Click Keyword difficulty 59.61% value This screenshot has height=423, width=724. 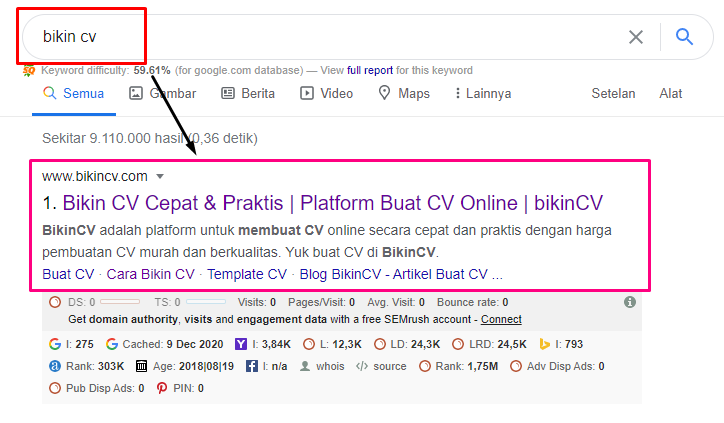152,70
